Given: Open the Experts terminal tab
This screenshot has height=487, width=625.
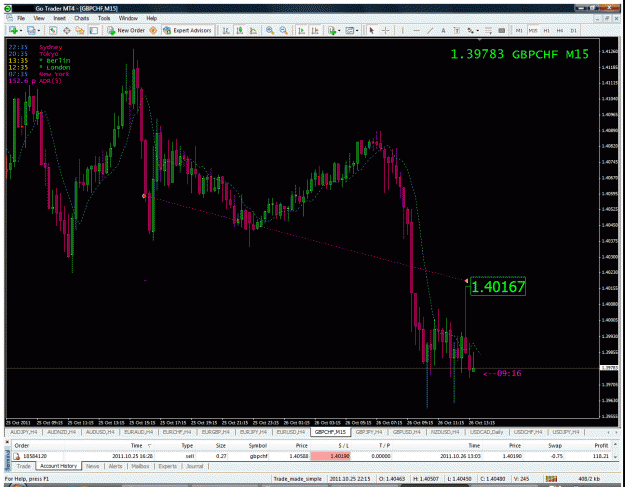Looking at the screenshot, I should click(x=167, y=466).
